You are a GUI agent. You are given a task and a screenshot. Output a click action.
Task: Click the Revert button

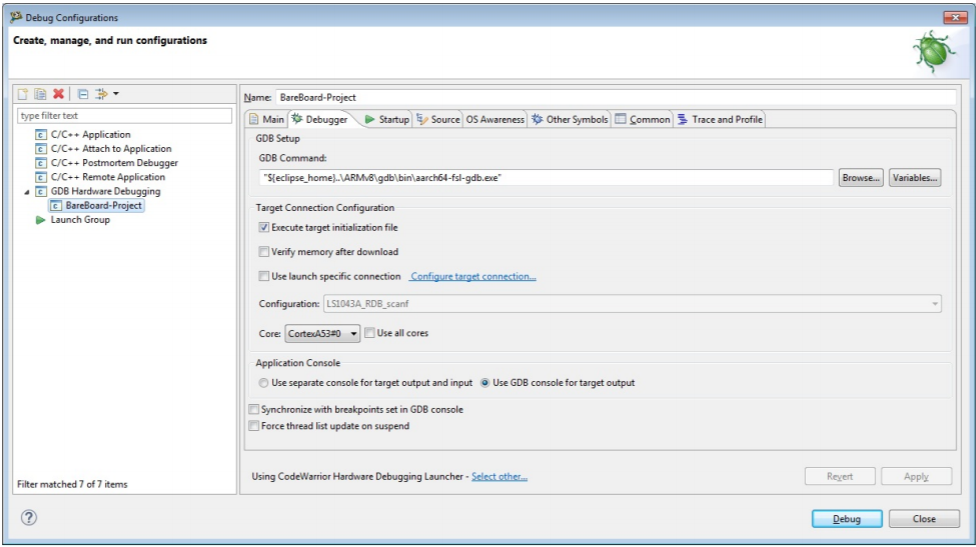pyautogui.click(x=840, y=477)
